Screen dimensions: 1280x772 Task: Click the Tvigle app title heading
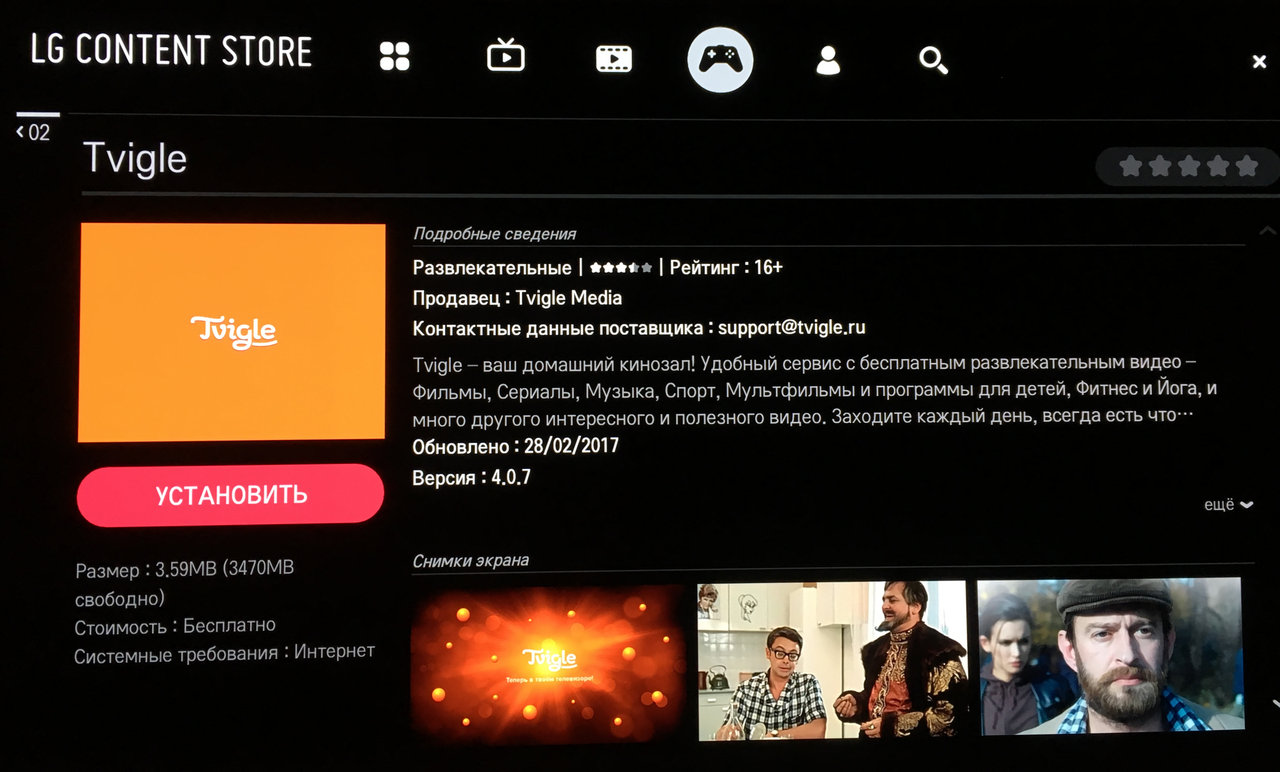pyautogui.click(x=134, y=158)
